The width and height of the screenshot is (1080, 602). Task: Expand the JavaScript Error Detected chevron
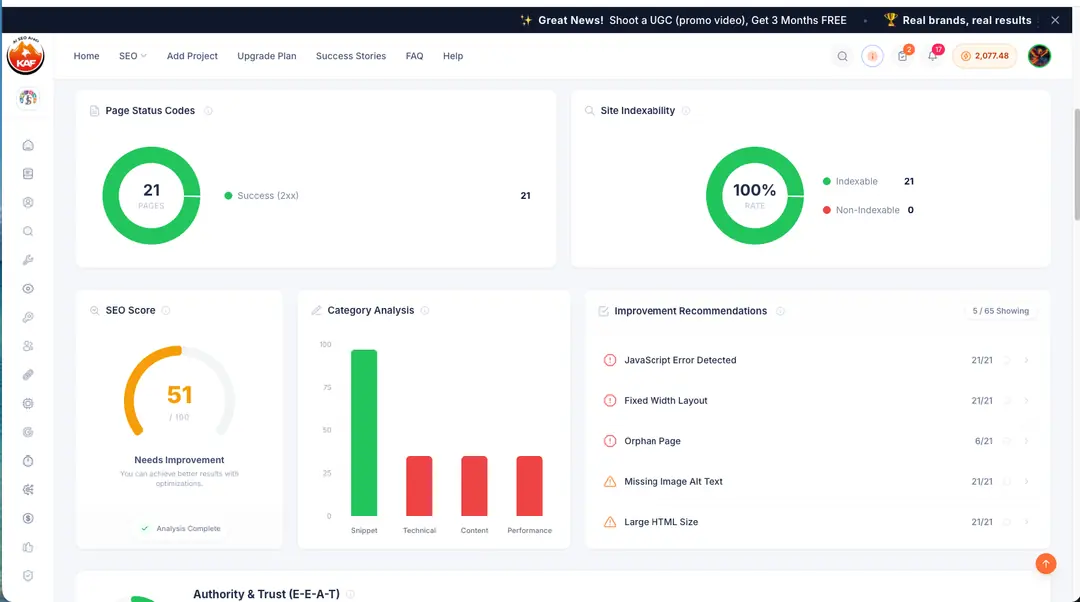click(x=1026, y=360)
